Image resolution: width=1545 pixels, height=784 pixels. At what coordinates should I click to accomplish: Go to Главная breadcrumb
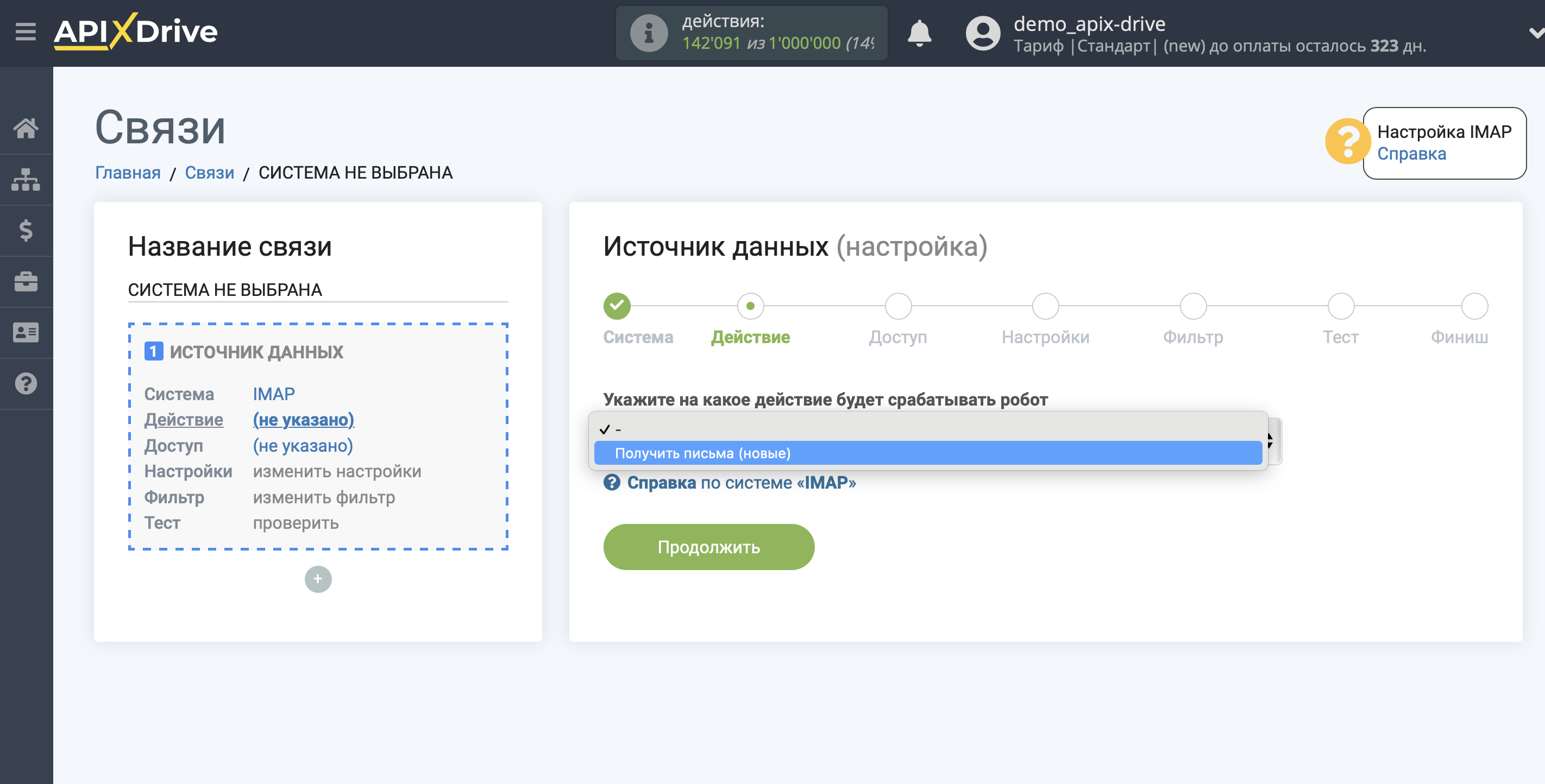coord(128,173)
